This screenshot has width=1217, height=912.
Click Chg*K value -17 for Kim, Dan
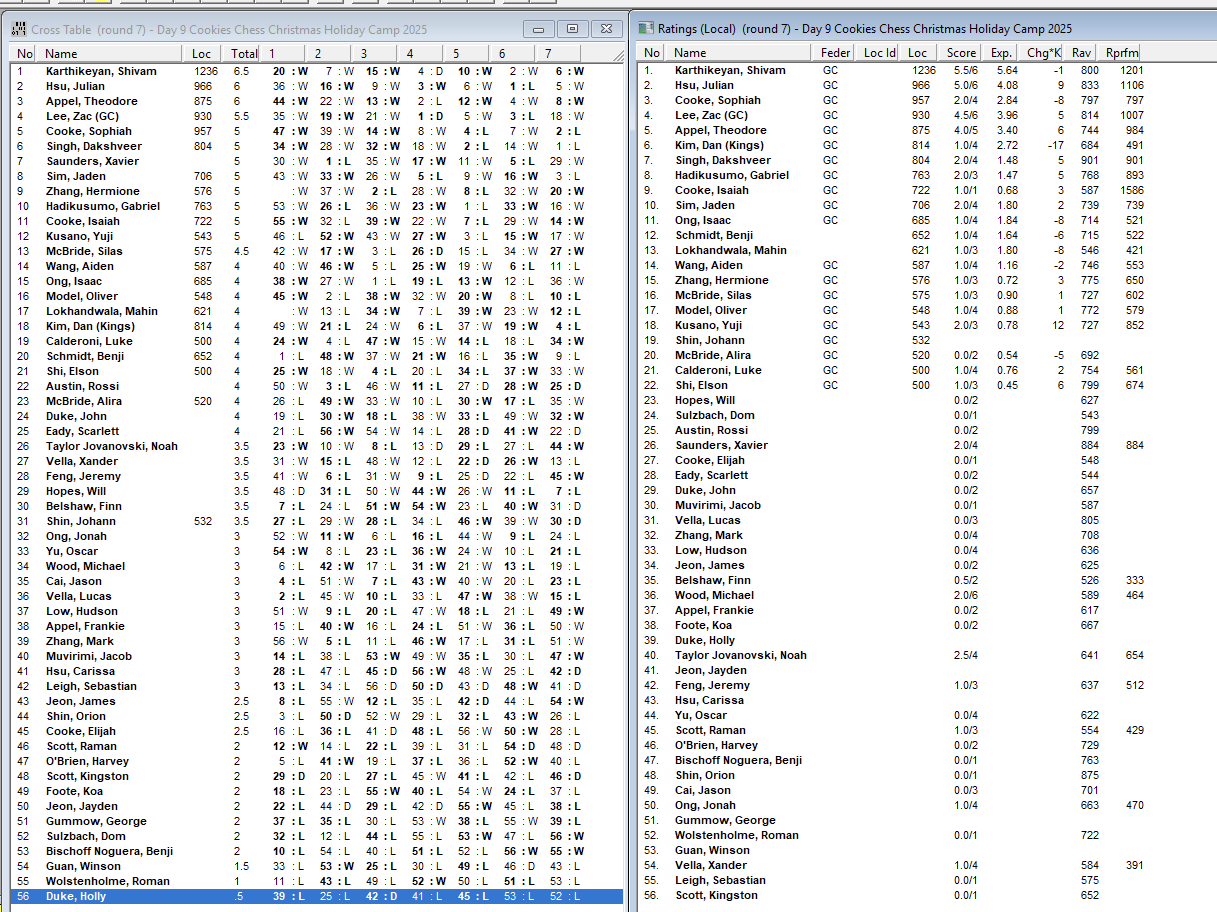click(1056, 145)
